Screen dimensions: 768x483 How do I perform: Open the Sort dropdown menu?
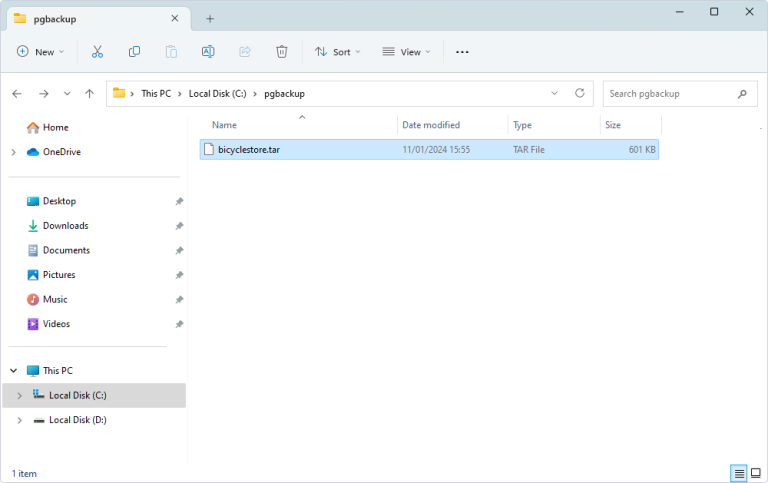[337, 52]
